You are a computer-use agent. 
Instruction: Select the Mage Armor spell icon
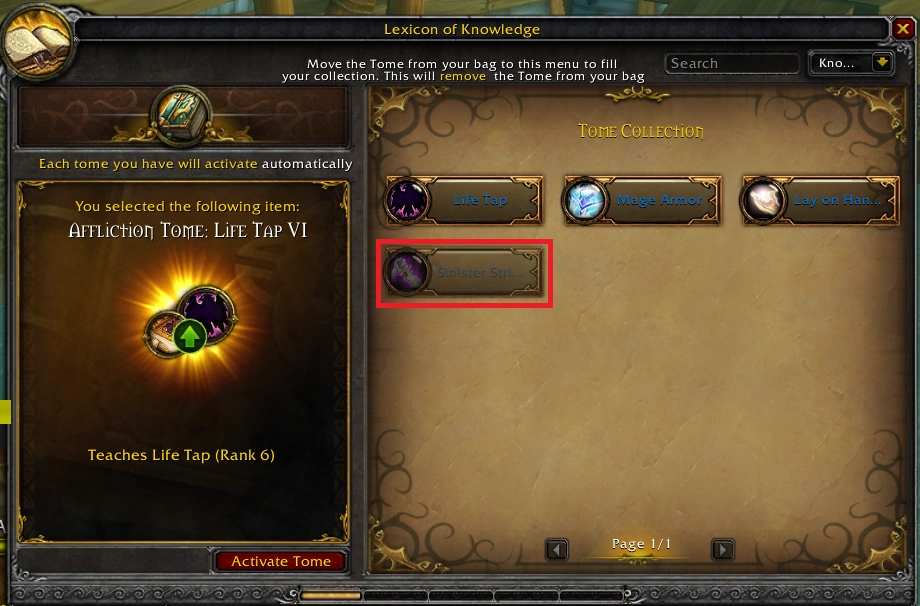[585, 200]
